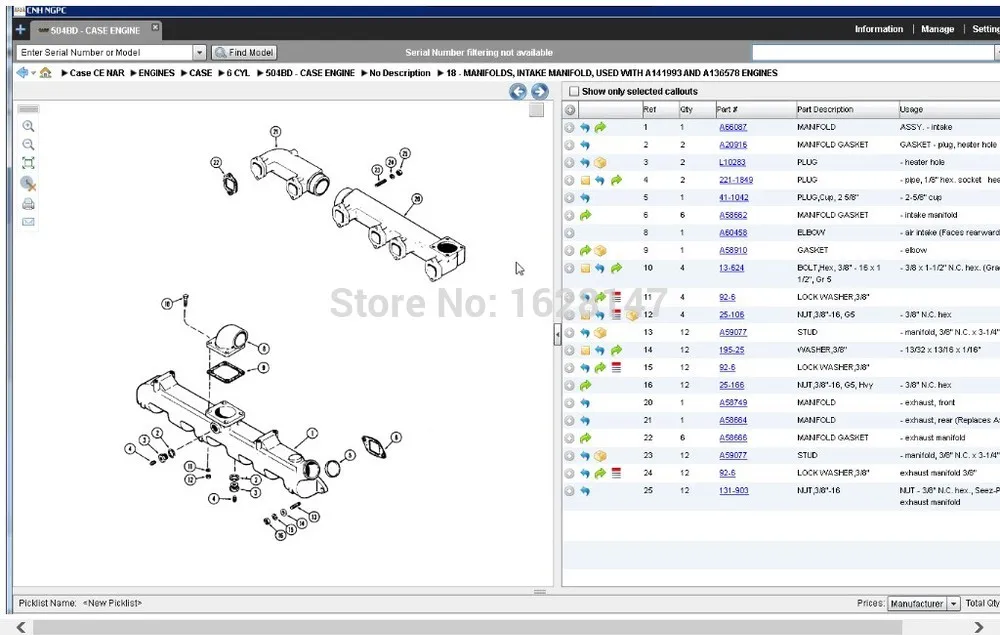This screenshot has height=635, width=1000.
Task: Open the Prices Manufacturer dropdown
Action: point(953,603)
